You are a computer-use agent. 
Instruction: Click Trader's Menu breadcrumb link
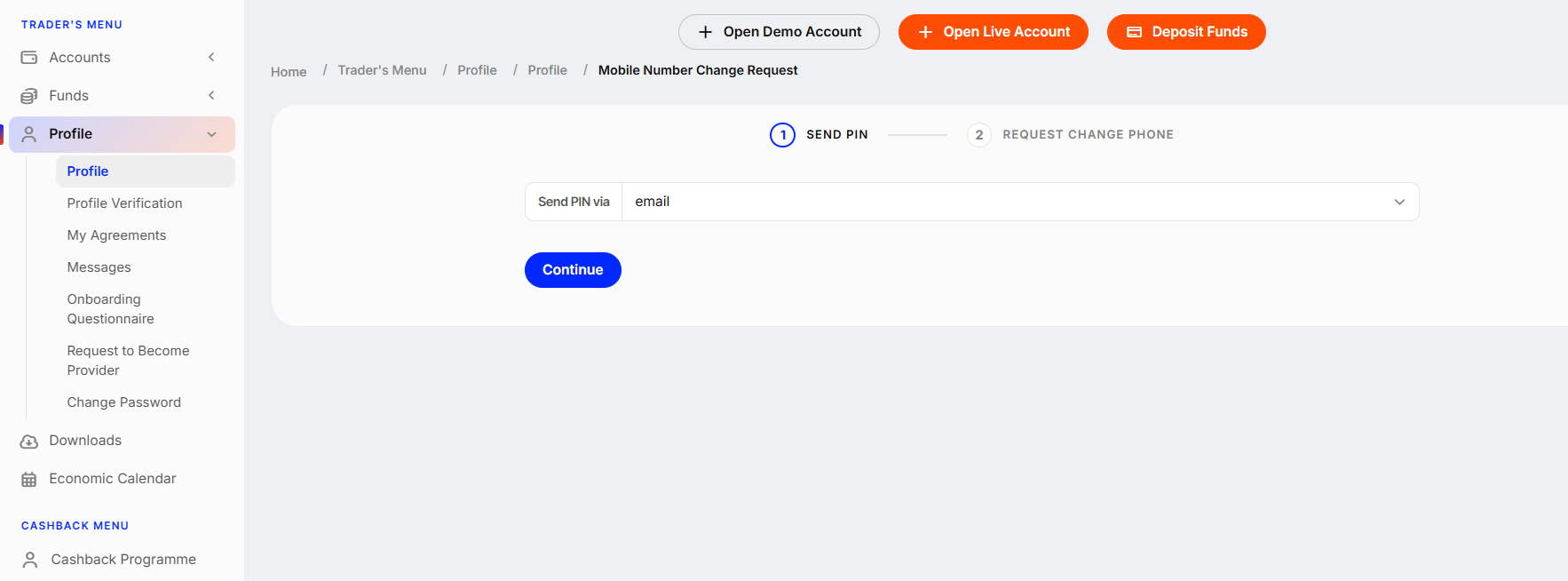coord(382,70)
